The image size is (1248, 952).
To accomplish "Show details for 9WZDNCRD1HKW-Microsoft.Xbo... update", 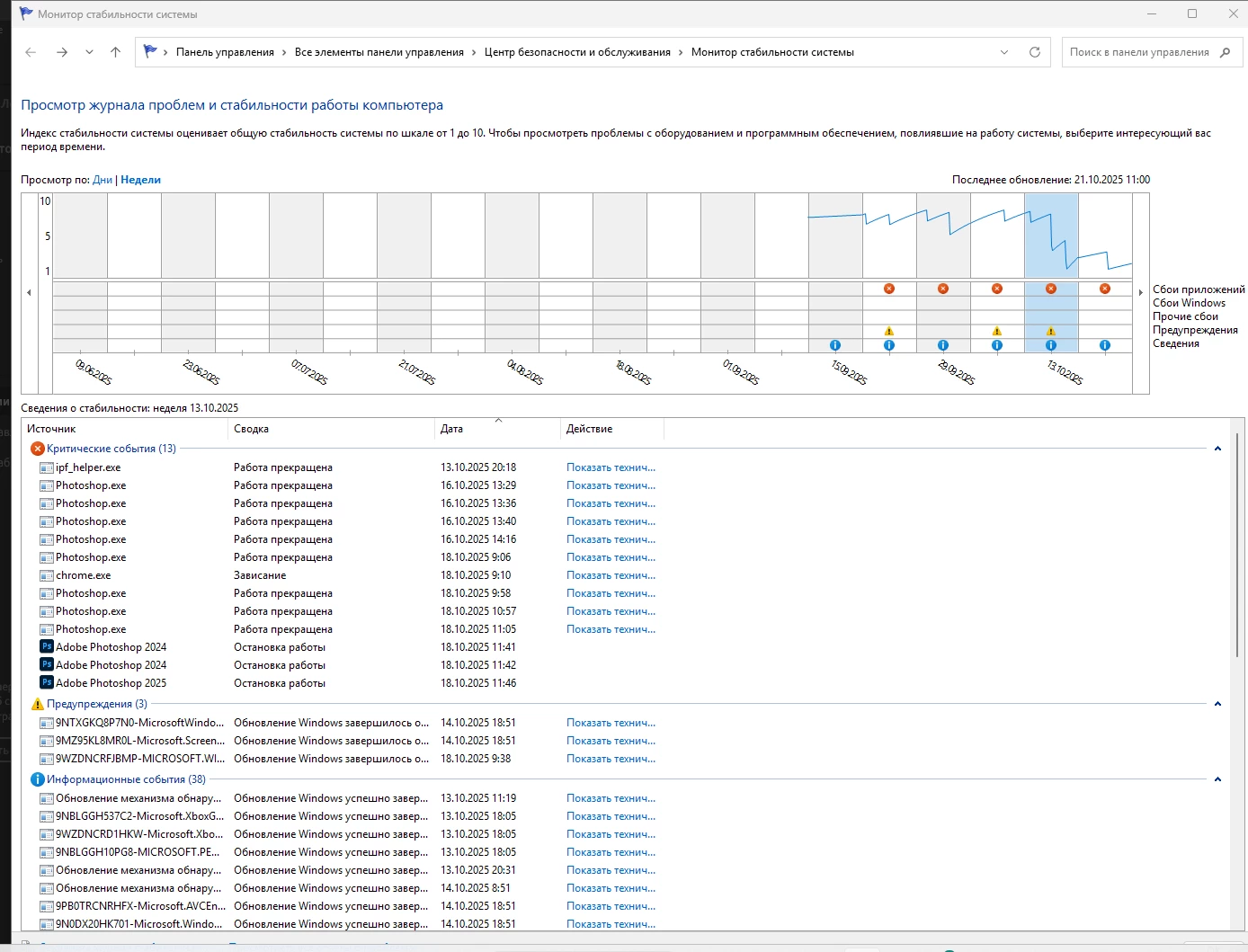I will tap(611, 834).
